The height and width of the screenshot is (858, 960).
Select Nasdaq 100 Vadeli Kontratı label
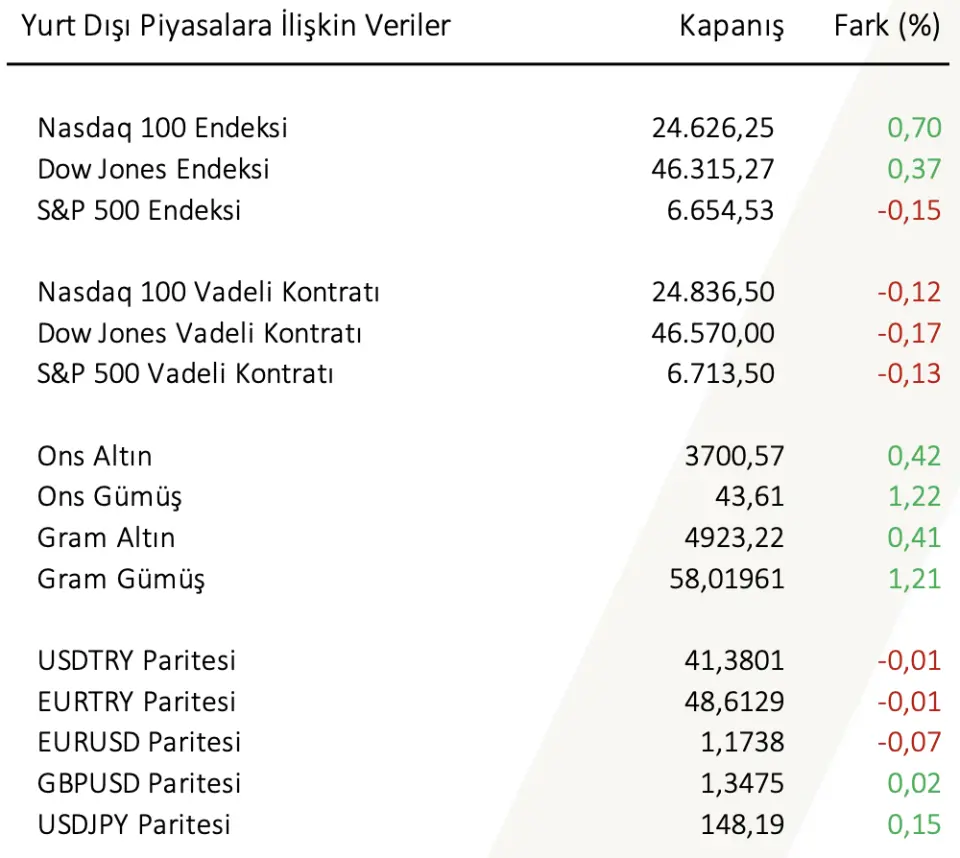pyautogui.click(x=208, y=292)
